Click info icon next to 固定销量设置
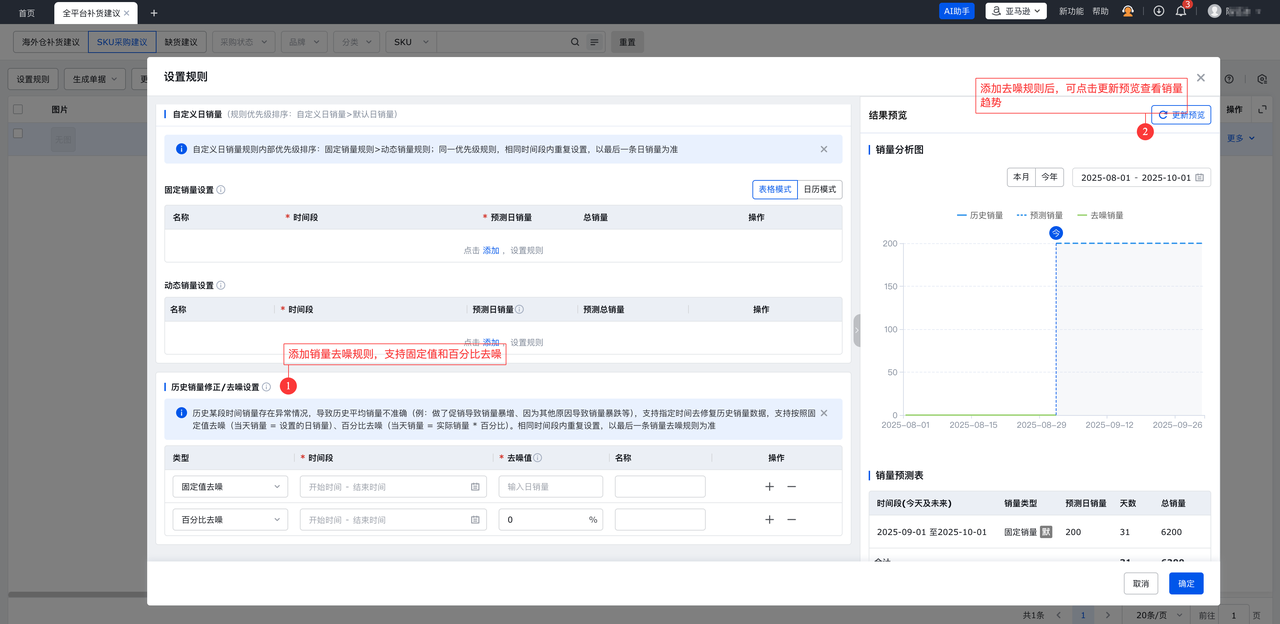1280x624 pixels. [x=221, y=190]
